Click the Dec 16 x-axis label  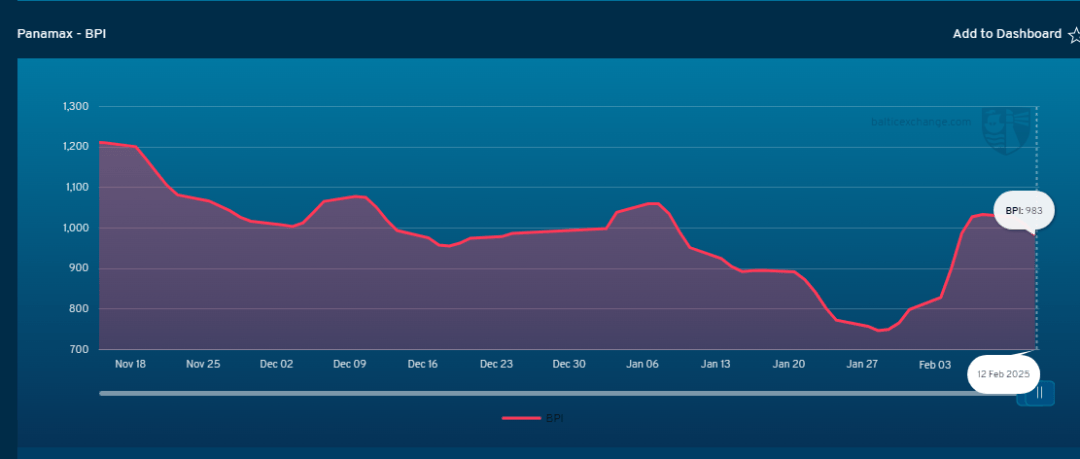click(x=423, y=365)
